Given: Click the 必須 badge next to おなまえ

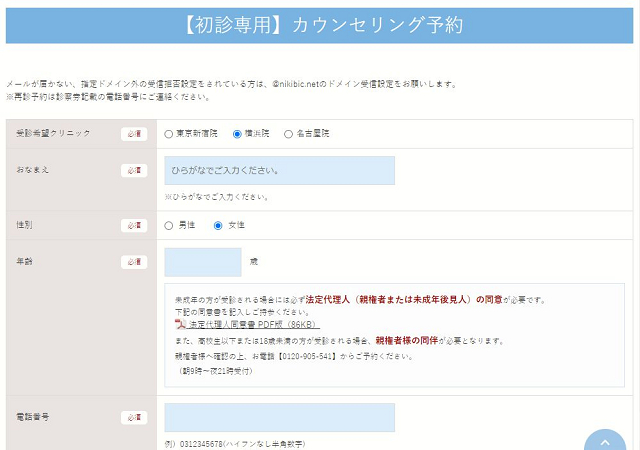Looking at the screenshot, I should click(x=134, y=170).
